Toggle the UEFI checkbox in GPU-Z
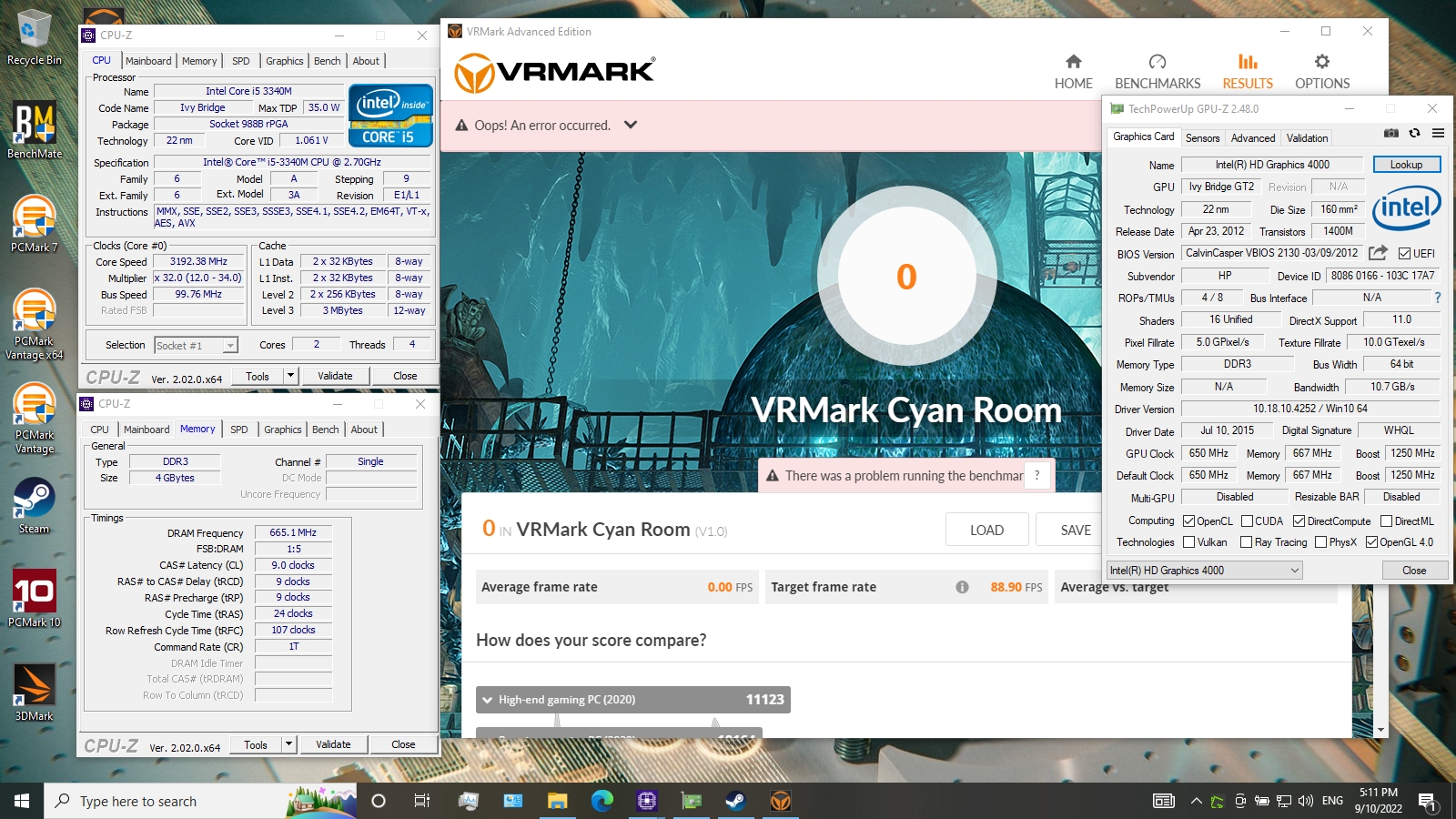This screenshot has width=1456, height=819. click(x=1405, y=254)
